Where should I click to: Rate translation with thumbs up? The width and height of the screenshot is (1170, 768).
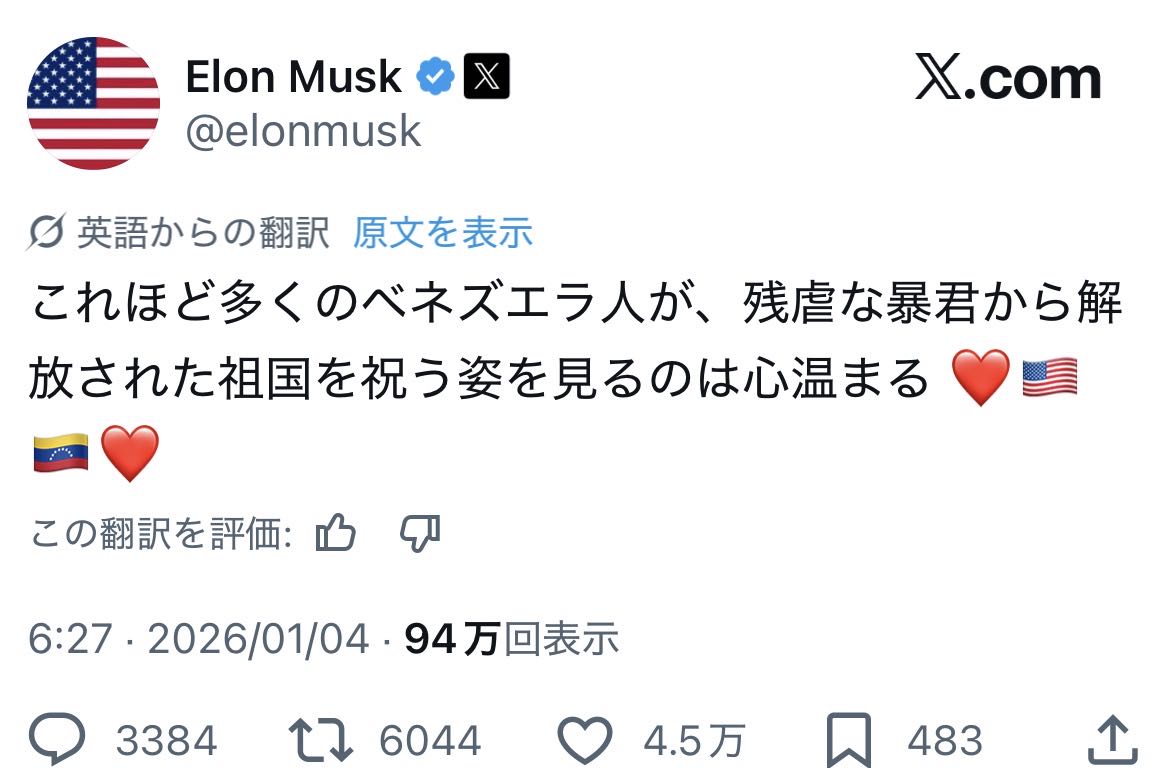pos(336,534)
